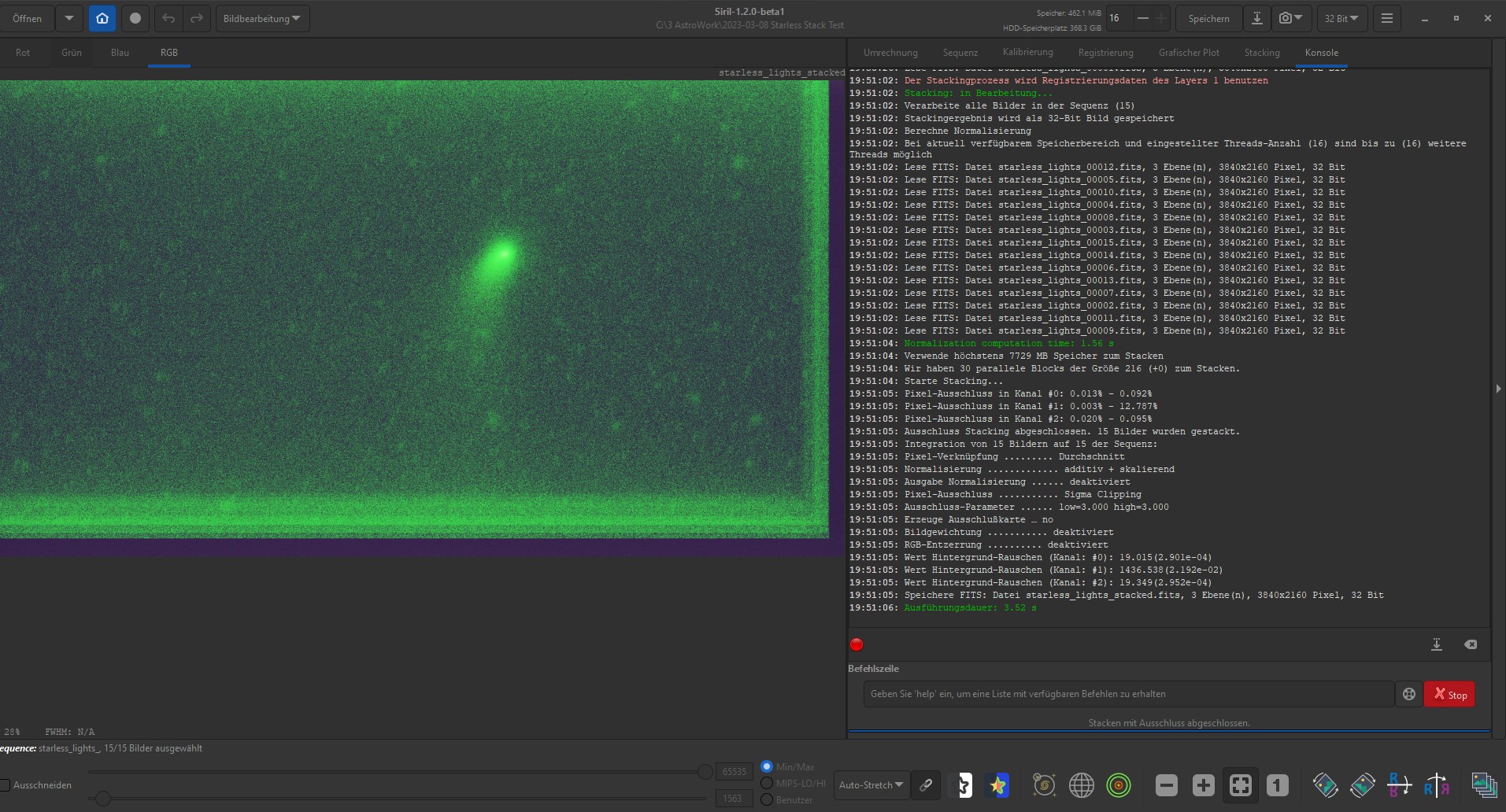Screen dimensions: 1506x812
Task: Open the Umrechnung tab
Action: pyautogui.click(x=890, y=53)
